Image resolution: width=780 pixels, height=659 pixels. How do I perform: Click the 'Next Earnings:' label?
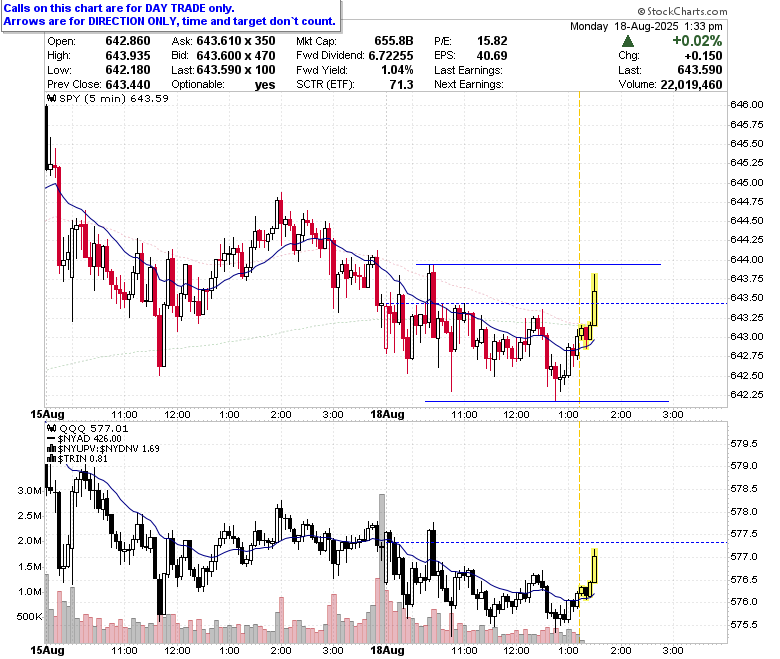(x=469, y=84)
